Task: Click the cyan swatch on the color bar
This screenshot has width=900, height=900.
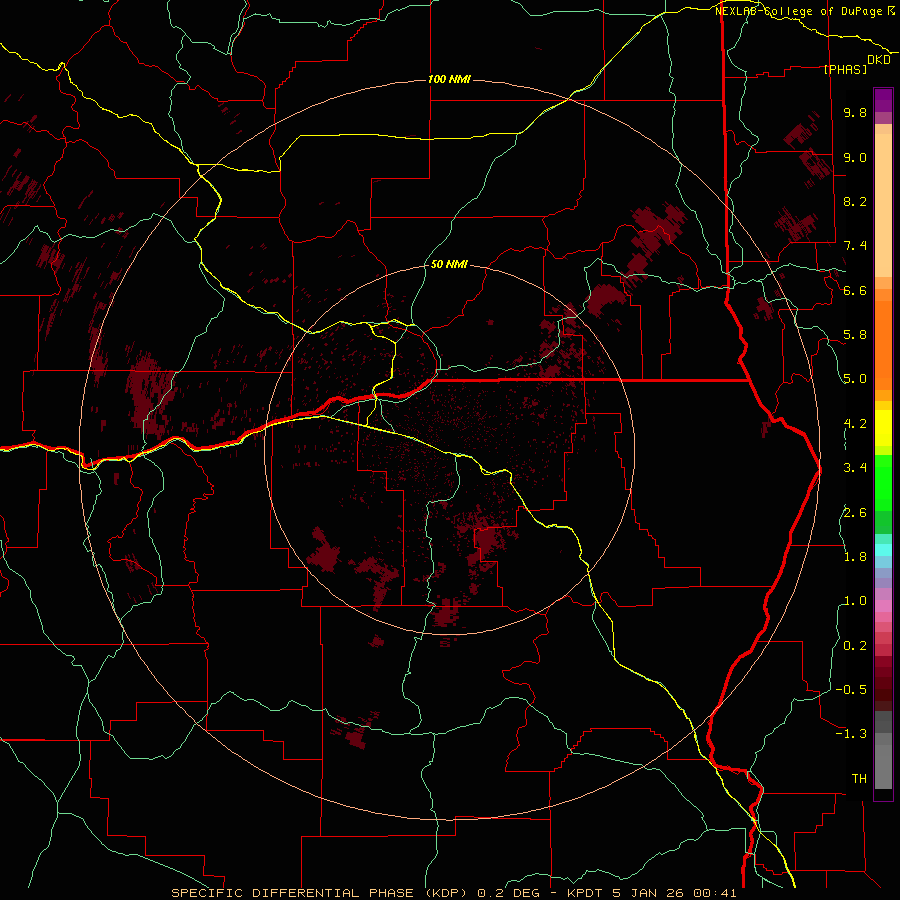Action: tap(883, 550)
